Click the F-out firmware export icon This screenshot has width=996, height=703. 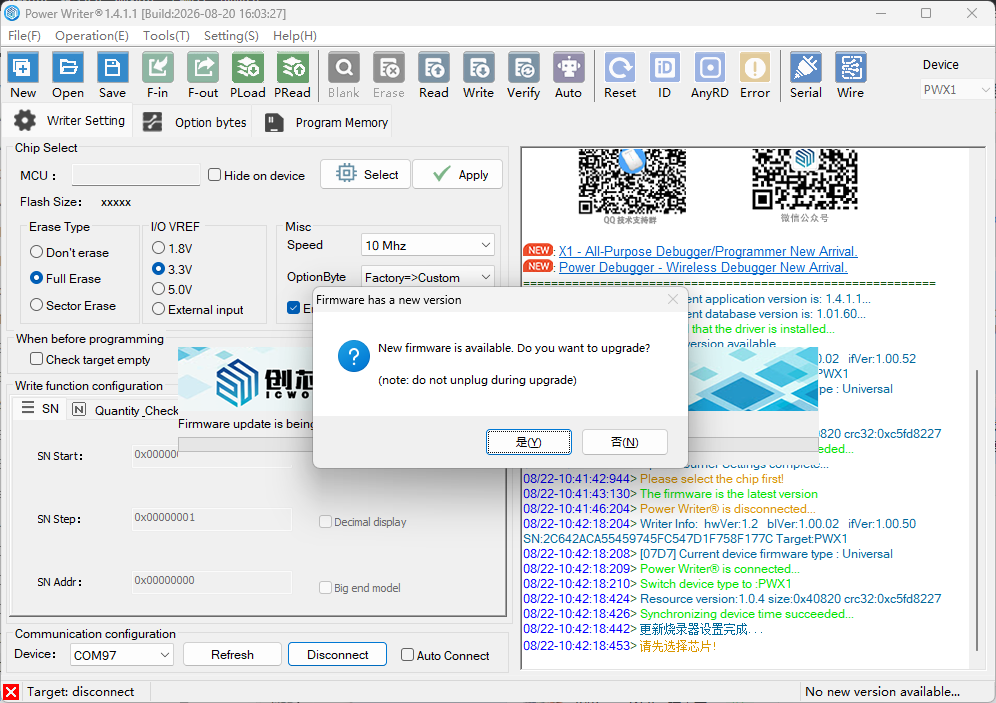pyautogui.click(x=203, y=68)
